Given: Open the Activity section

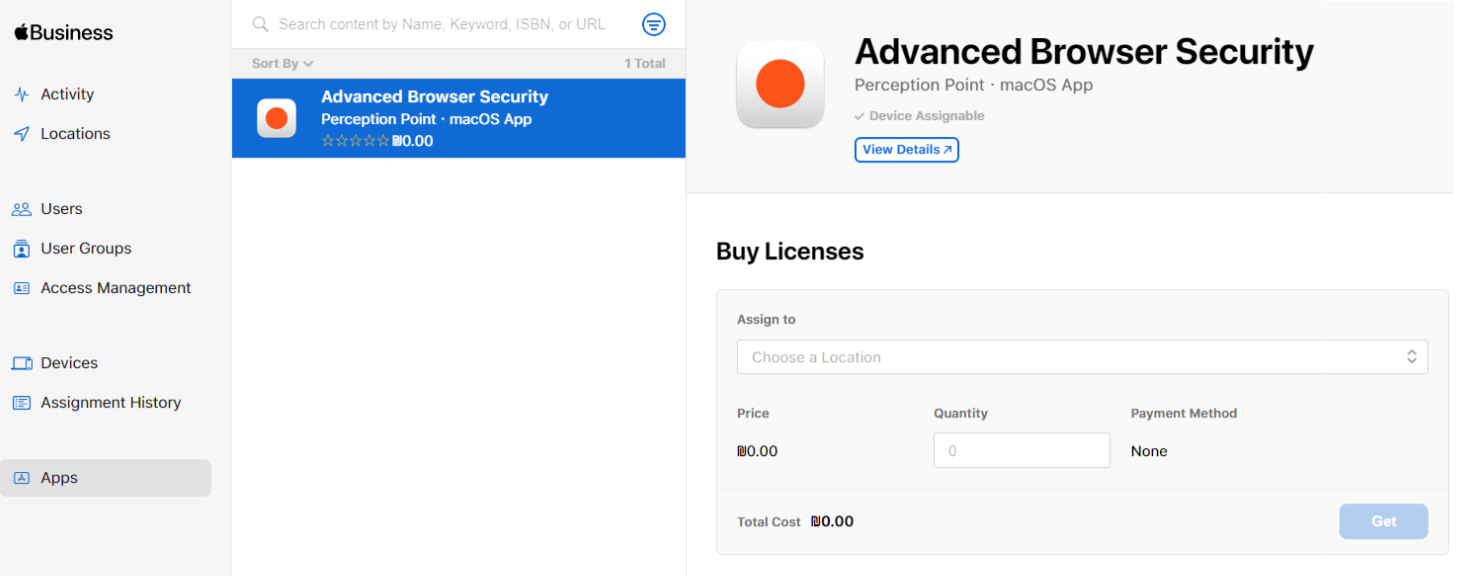Looking at the screenshot, I should [x=67, y=94].
